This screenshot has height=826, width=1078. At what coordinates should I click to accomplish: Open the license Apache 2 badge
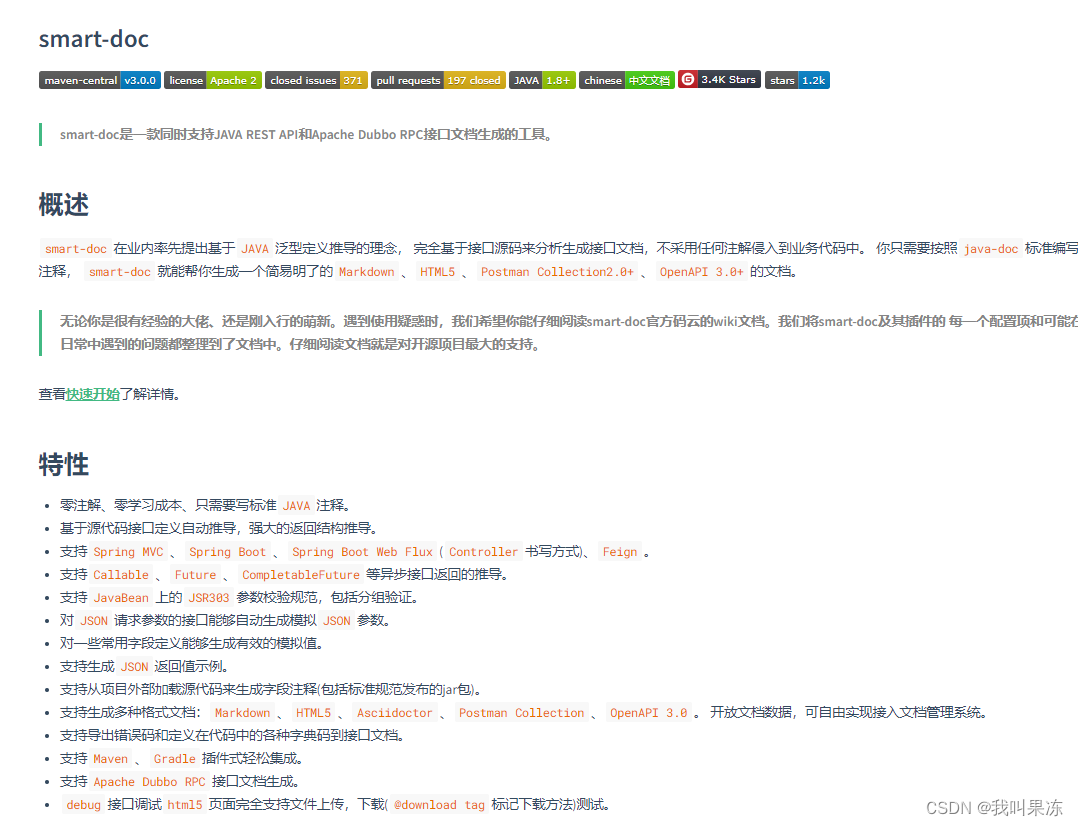[x=212, y=80]
